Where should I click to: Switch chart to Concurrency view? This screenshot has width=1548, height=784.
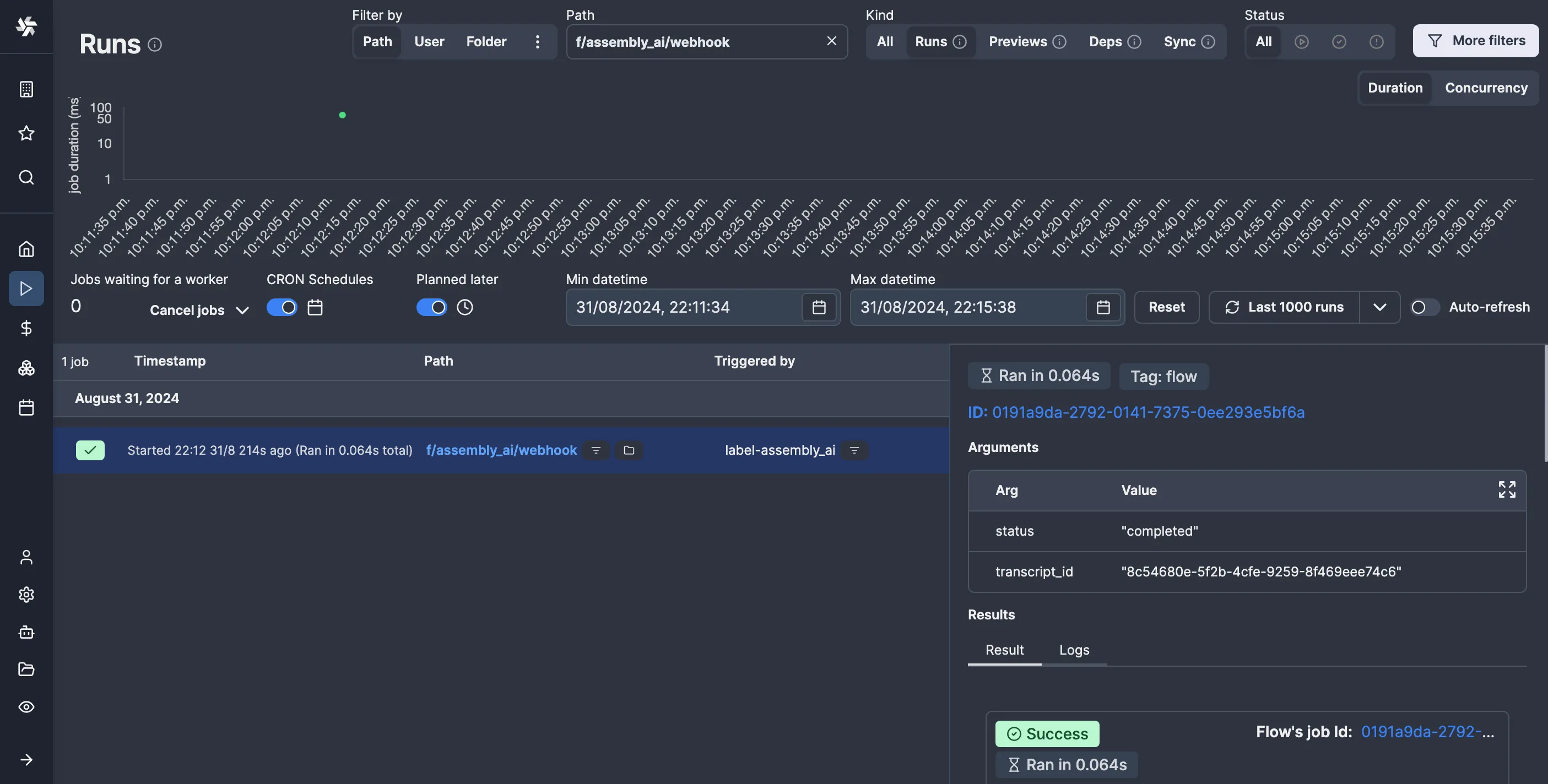click(x=1486, y=88)
